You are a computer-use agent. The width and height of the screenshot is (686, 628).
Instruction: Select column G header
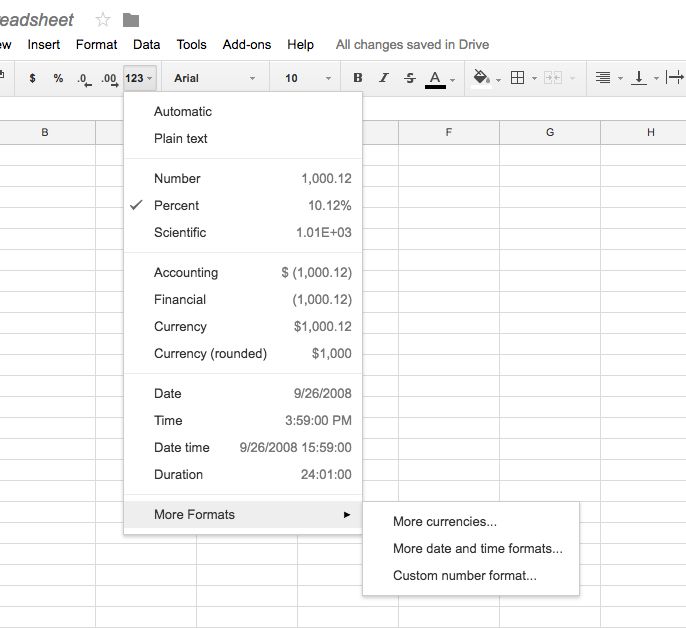tap(550, 132)
